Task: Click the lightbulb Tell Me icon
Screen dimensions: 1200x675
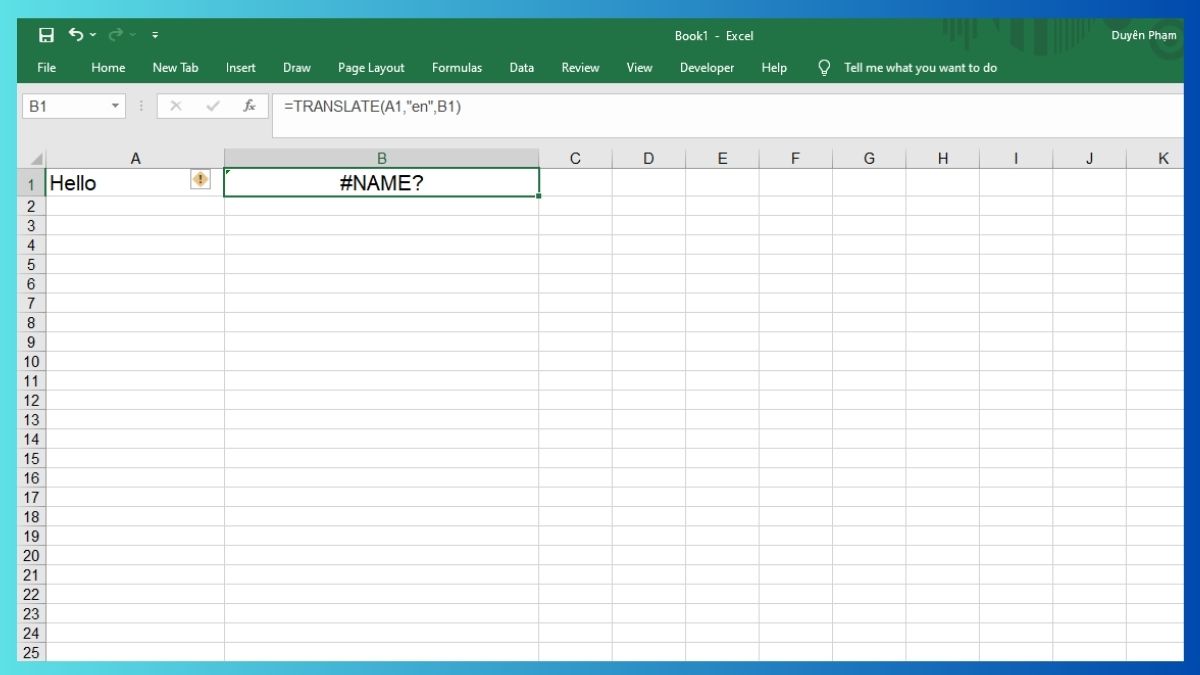Action: [824, 68]
